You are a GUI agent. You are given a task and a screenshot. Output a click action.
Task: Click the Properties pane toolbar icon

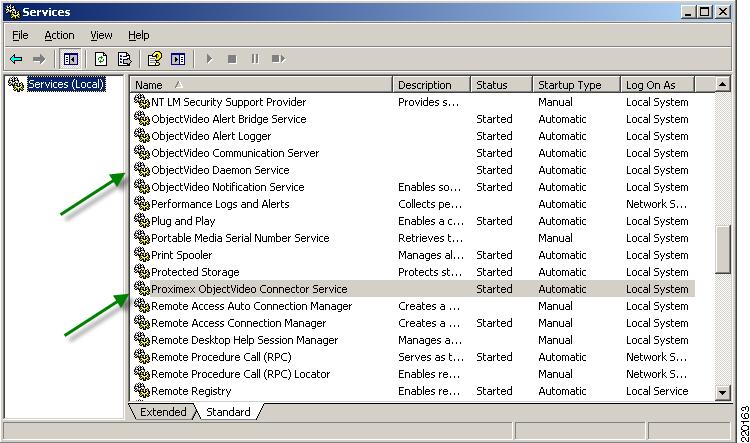point(178,59)
